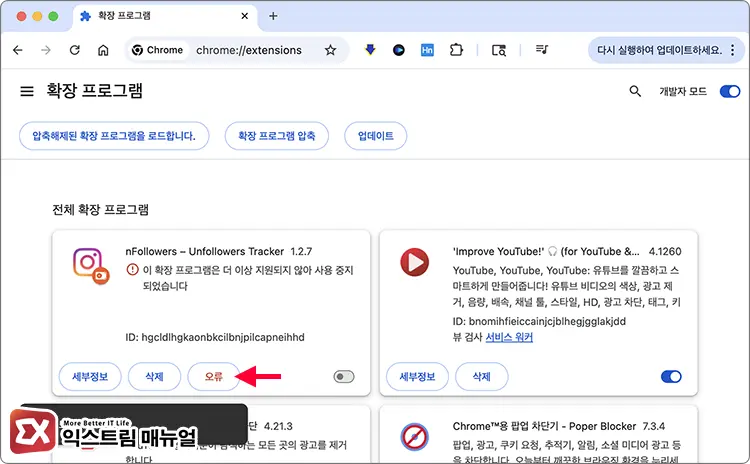The image size is (750, 464).
Task: Click nFollowers – Unfollowers Tracker title
Action: (205, 252)
